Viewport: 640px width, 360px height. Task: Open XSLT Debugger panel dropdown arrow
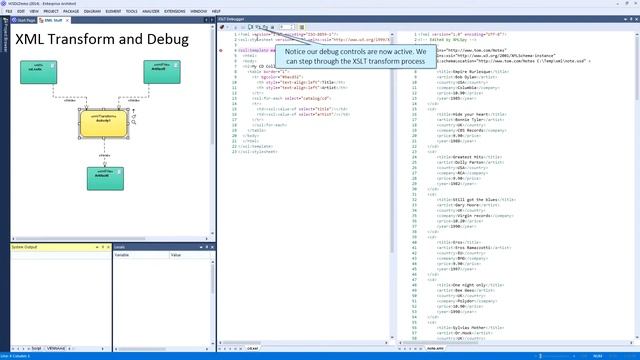[x=625, y=19]
